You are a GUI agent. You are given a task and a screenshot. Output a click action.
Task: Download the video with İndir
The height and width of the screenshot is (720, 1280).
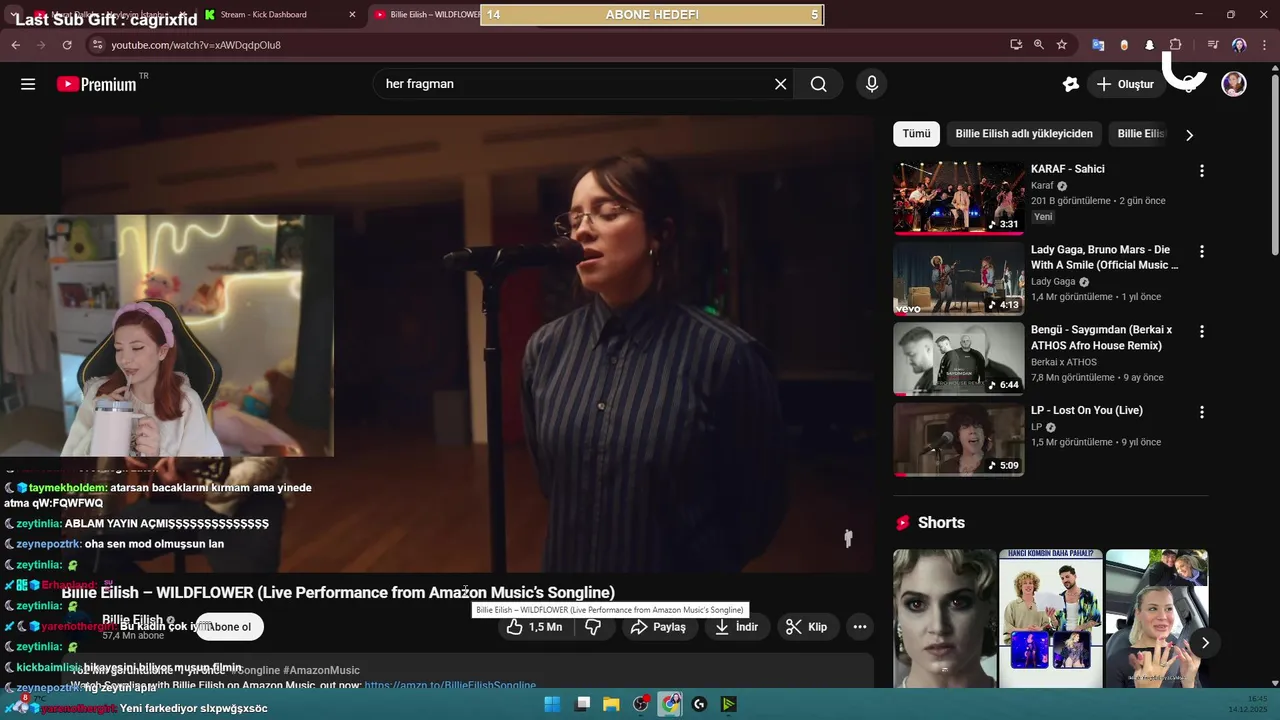tap(736, 627)
